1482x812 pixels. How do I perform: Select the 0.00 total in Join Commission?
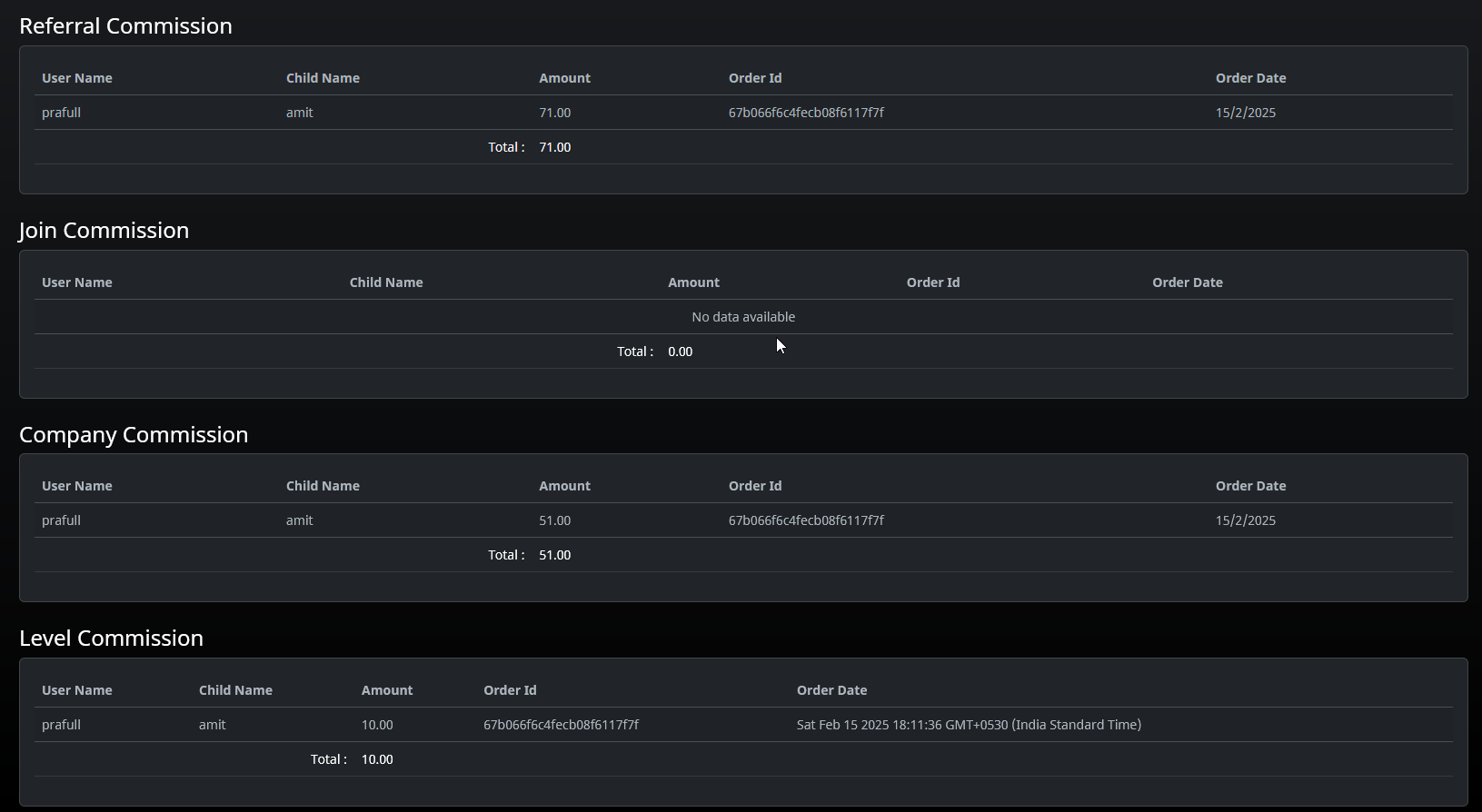point(680,352)
